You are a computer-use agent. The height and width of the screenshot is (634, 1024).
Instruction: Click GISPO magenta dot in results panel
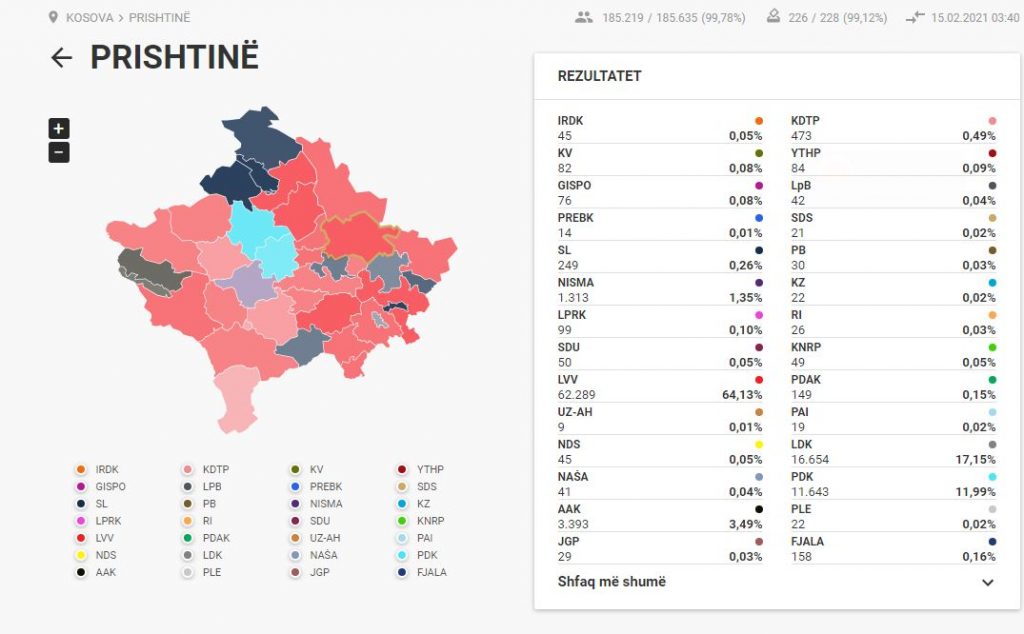pyautogui.click(x=759, y=186)
